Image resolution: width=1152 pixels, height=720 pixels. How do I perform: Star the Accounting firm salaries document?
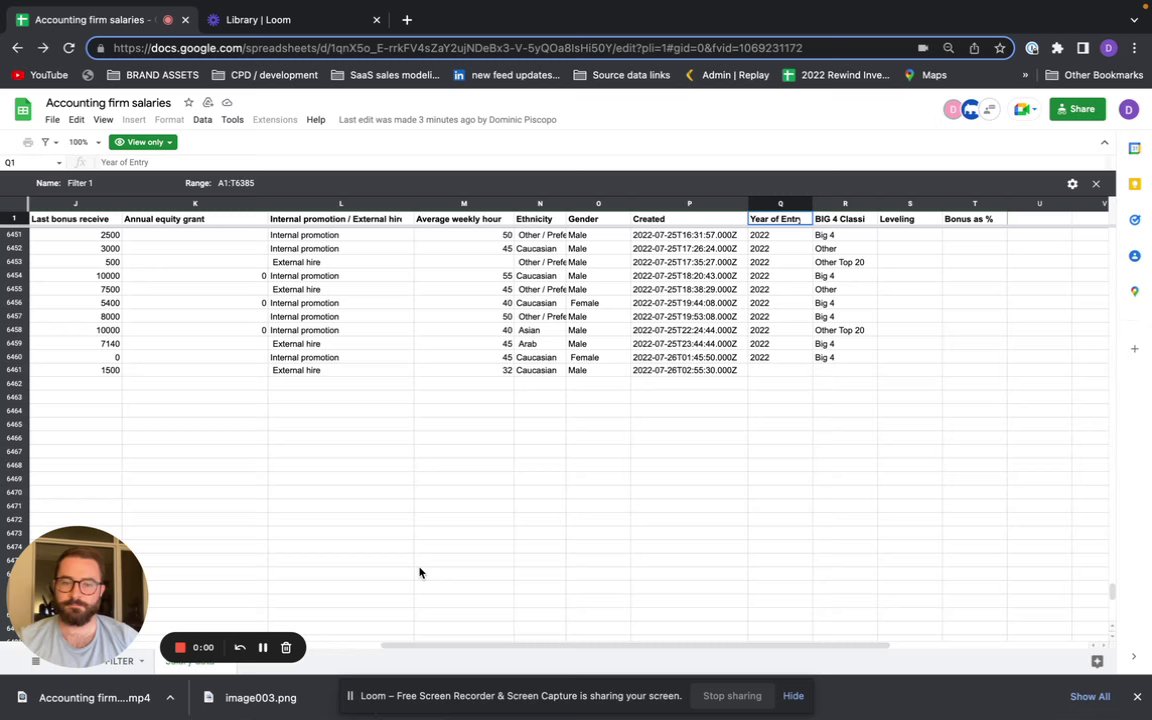click(189, 103)
